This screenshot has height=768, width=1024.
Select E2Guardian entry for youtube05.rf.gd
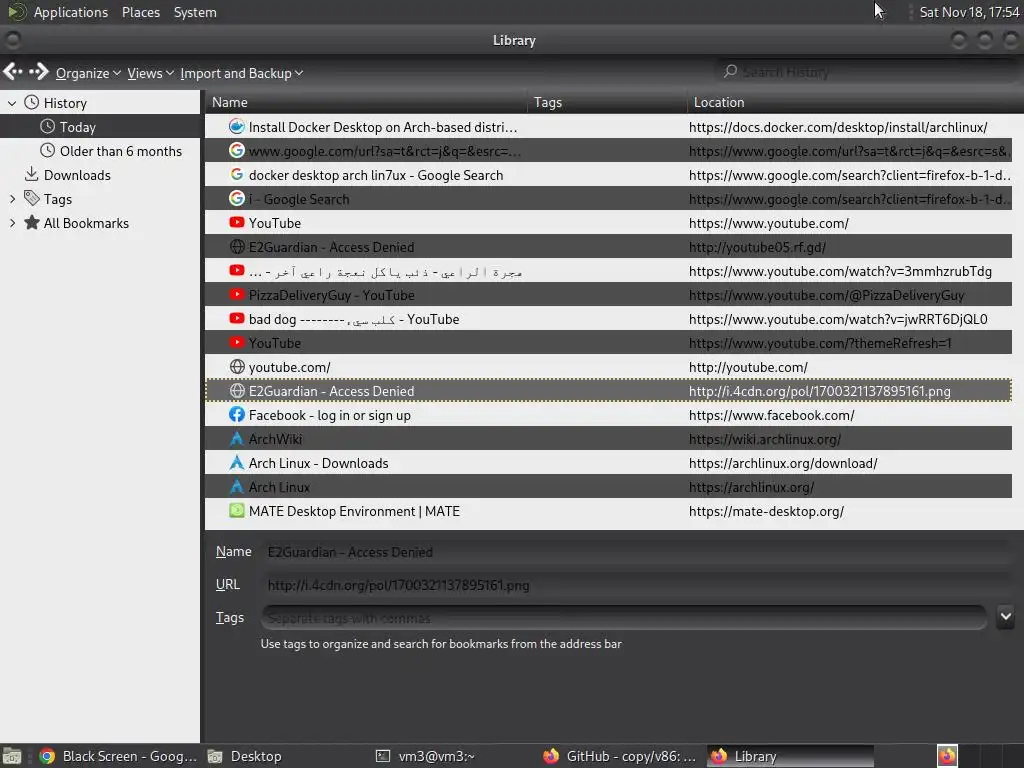[x=608, y=247]
